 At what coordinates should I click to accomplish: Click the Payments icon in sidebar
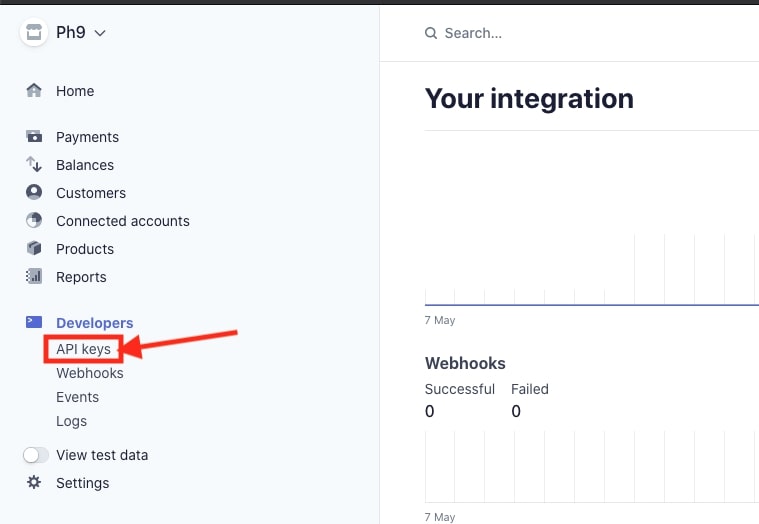(34, 137)
